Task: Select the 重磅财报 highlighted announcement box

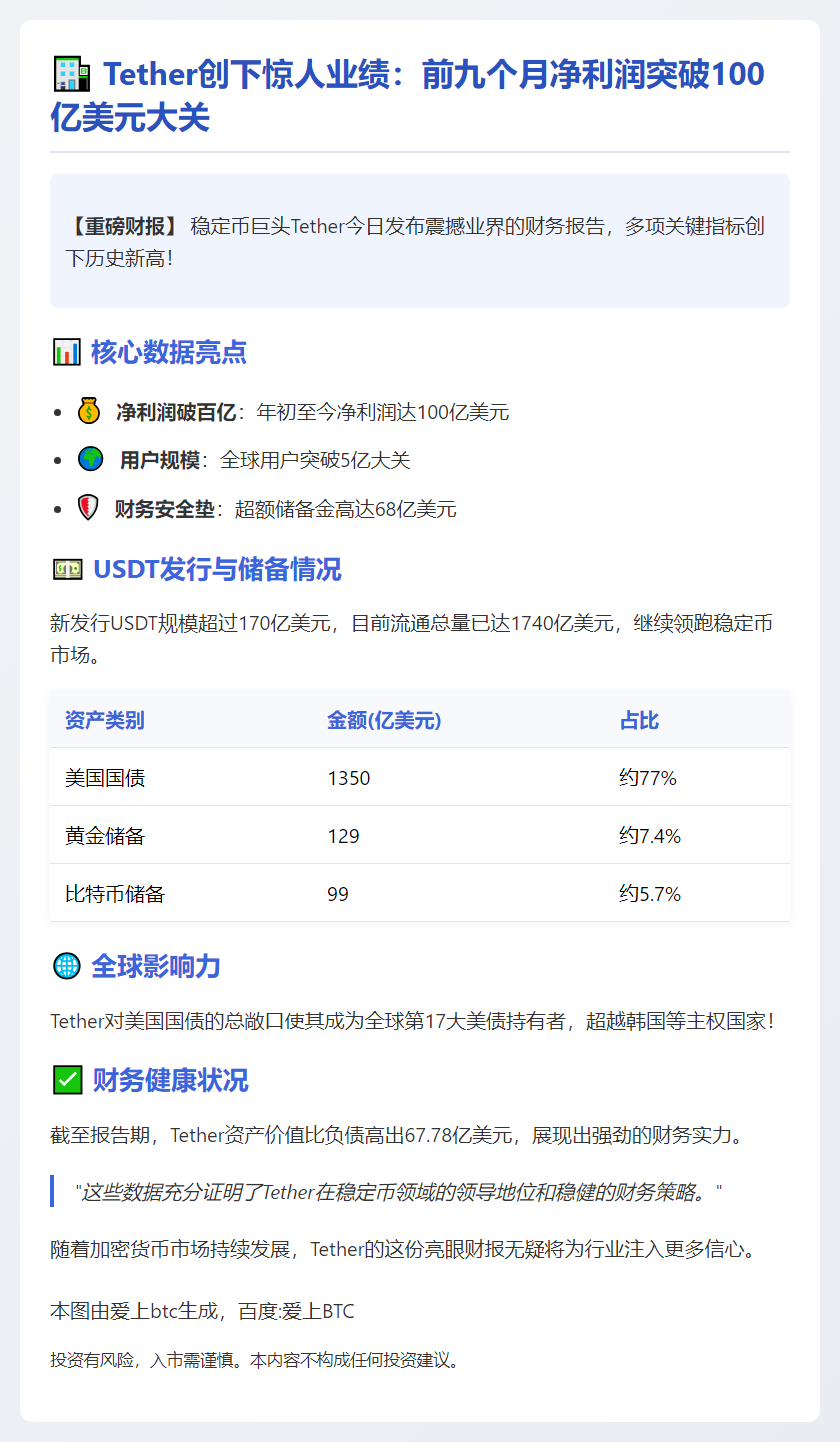Action: pos(420,241)
